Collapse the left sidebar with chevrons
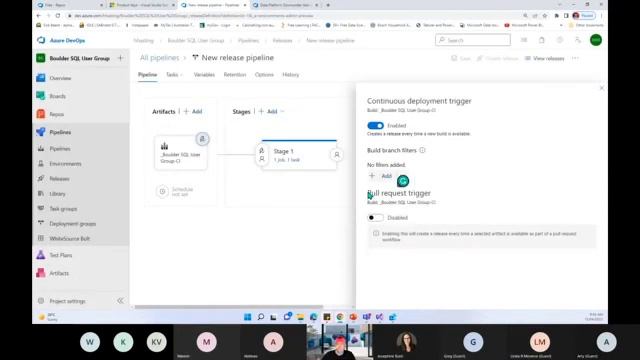 coord(120,301)
